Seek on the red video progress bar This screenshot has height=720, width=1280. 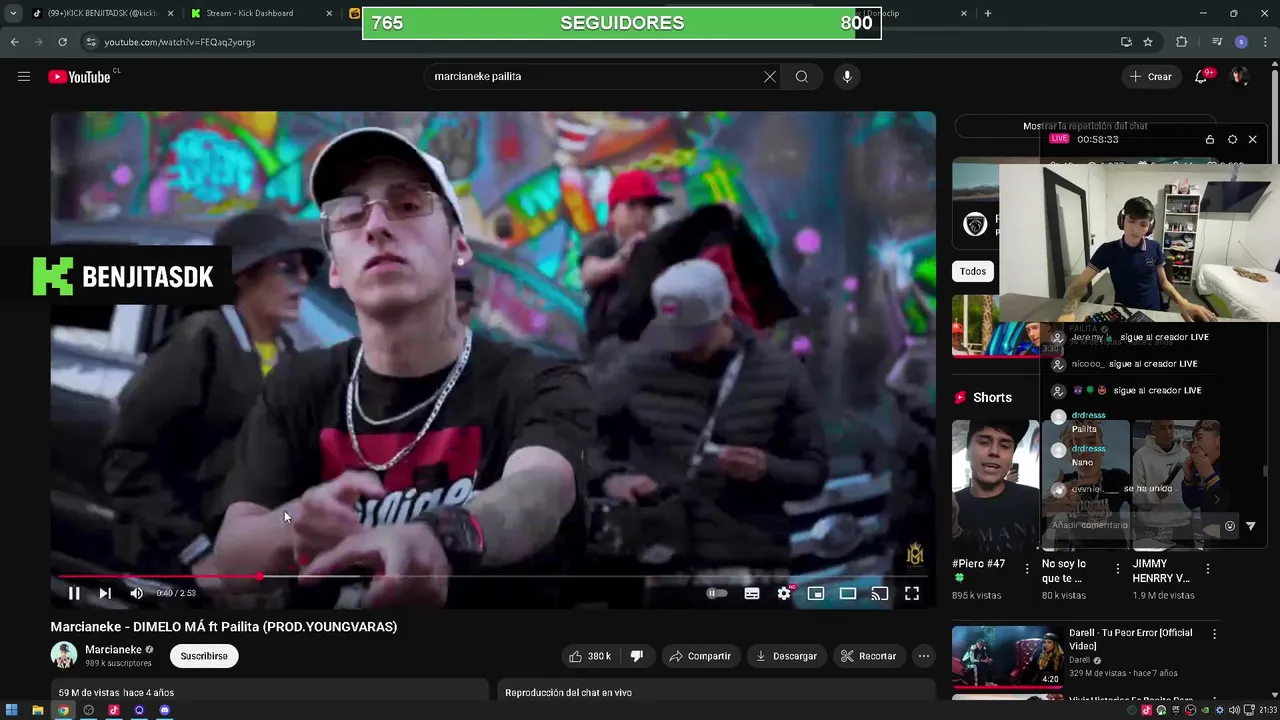click(493, 576)
